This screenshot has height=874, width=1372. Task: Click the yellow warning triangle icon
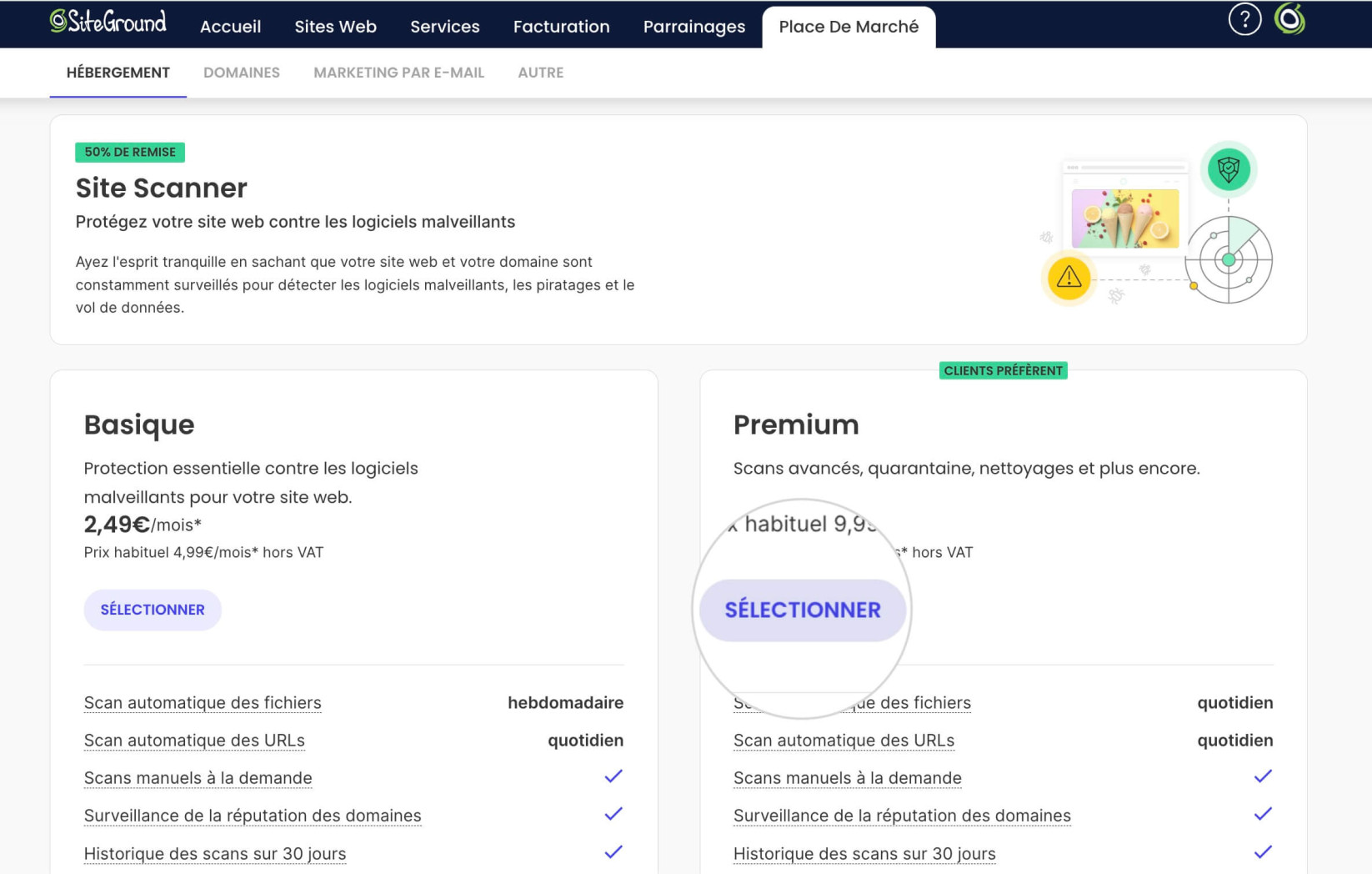pyautogui.click(x=1069, y=278)
